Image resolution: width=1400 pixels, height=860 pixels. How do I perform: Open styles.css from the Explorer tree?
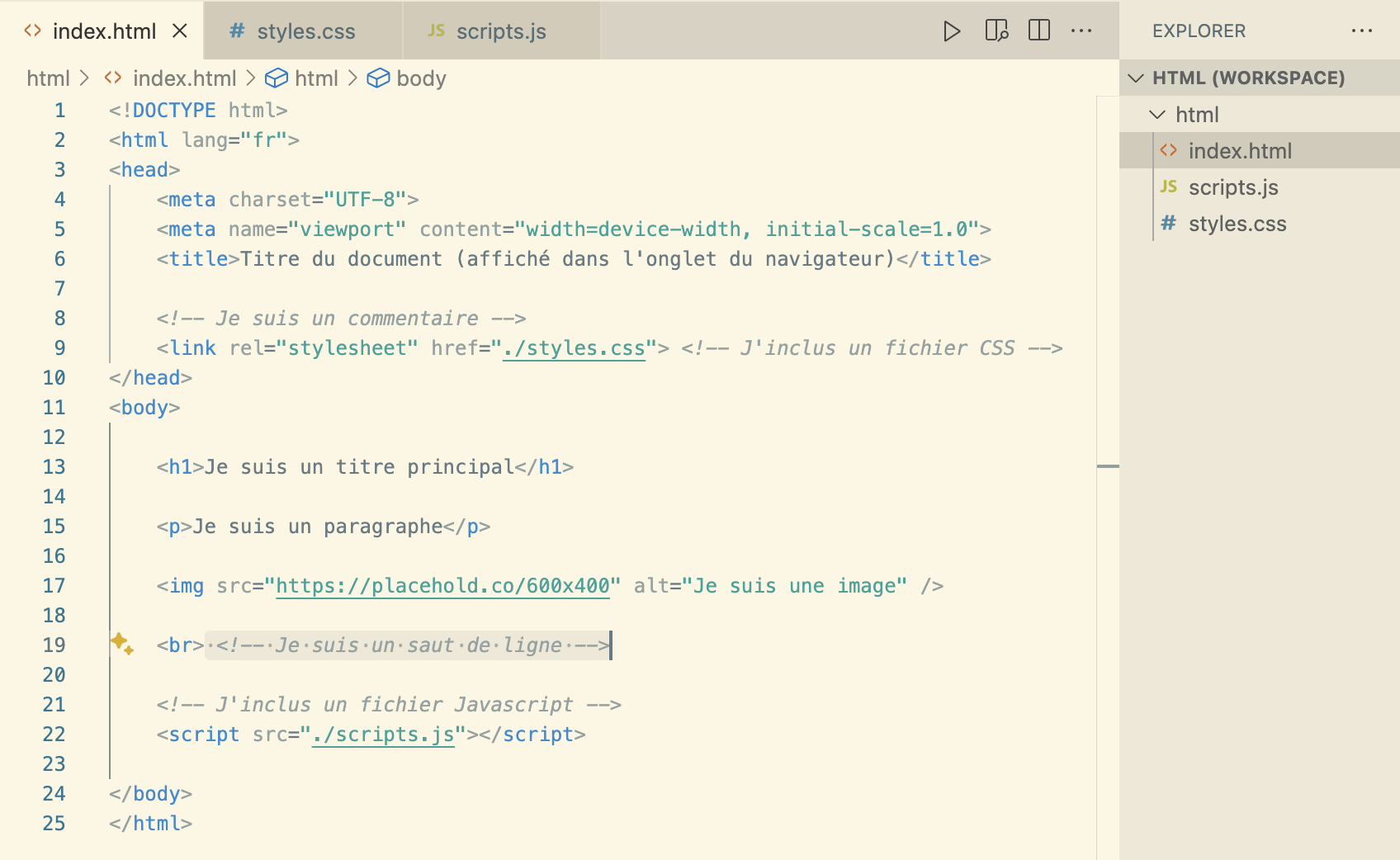1237,224
